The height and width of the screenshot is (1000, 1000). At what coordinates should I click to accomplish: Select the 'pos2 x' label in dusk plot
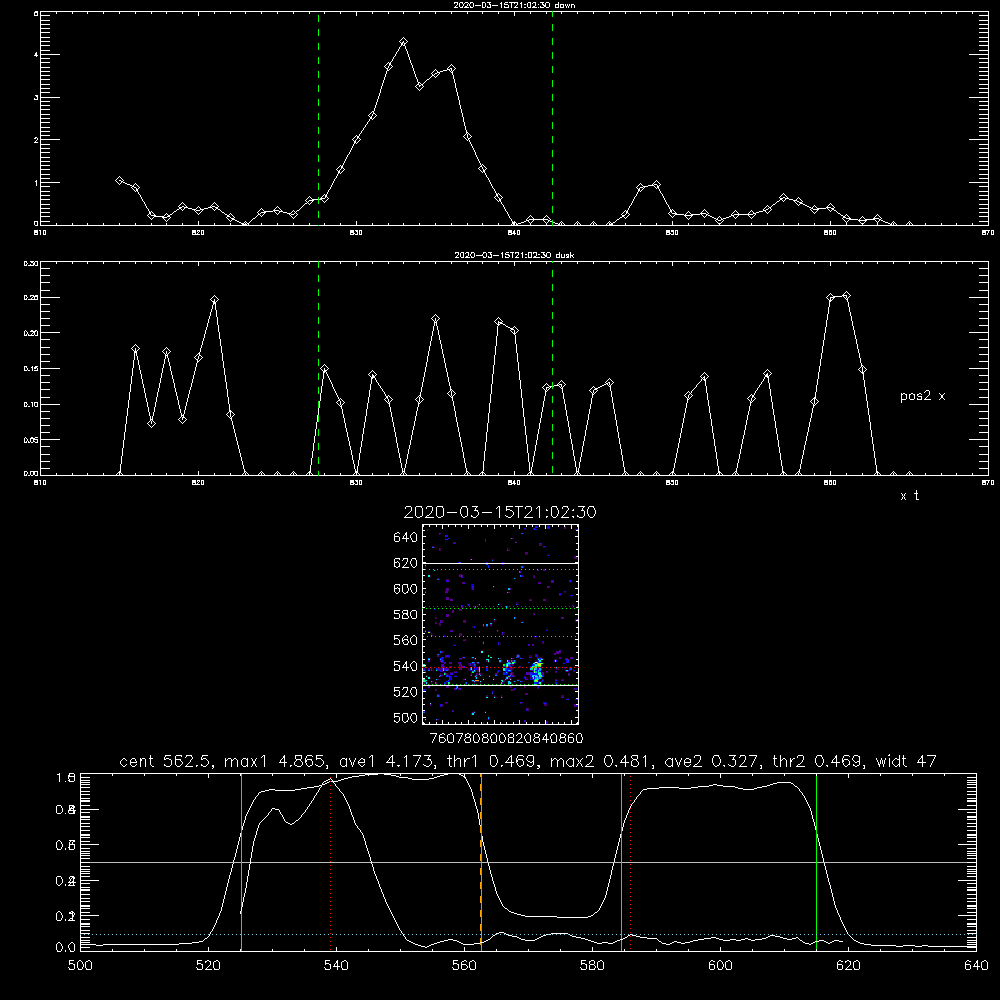tap(922, 396)
